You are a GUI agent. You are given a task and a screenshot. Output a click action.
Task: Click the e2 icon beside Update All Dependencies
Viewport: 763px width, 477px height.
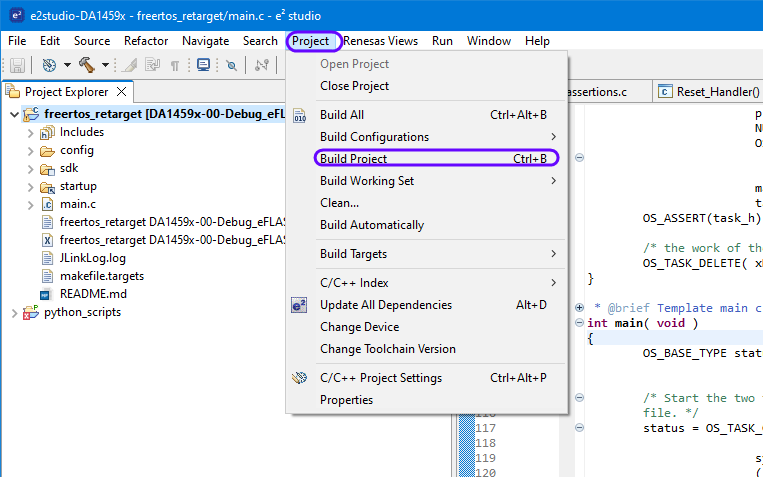click(299, 305)
